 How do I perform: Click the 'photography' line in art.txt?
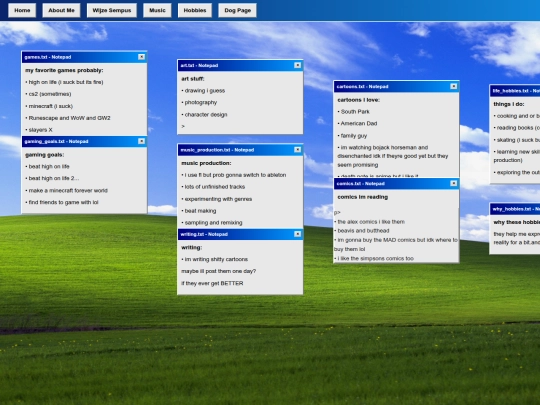coord(199,102)
